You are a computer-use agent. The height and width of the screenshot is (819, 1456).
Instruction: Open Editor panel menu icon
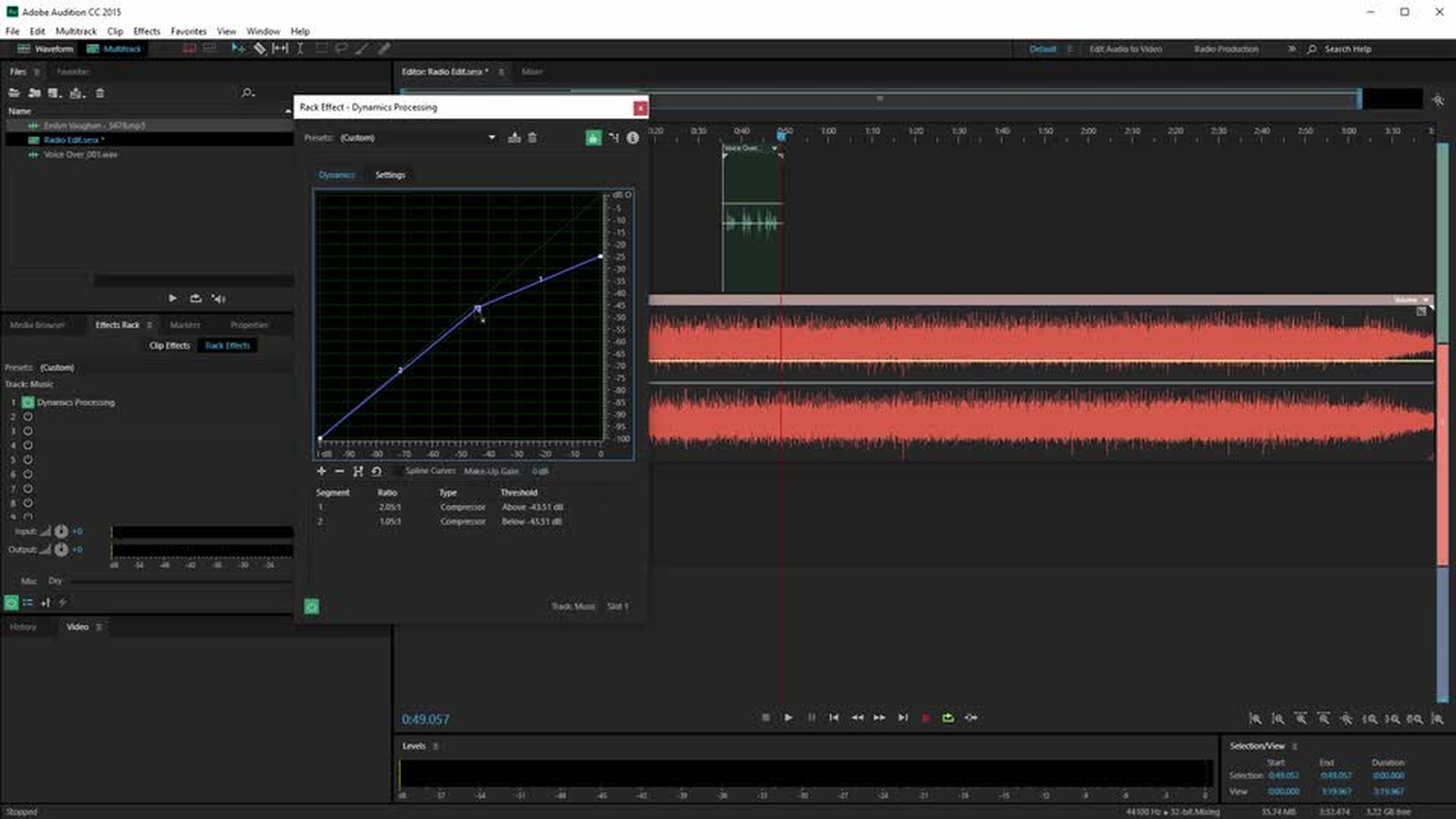500,72
